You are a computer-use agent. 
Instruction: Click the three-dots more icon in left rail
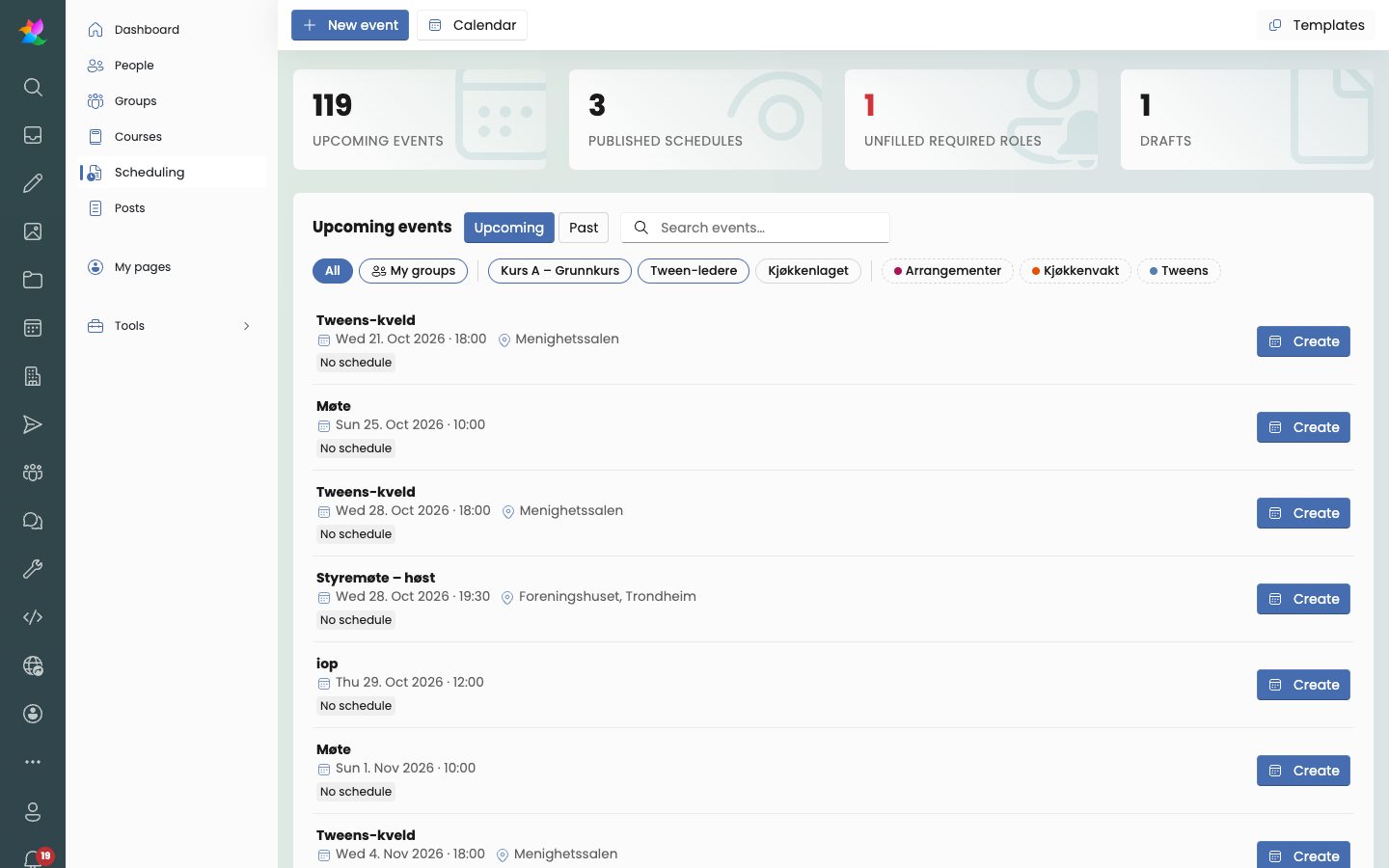click(x=33, y=762)
